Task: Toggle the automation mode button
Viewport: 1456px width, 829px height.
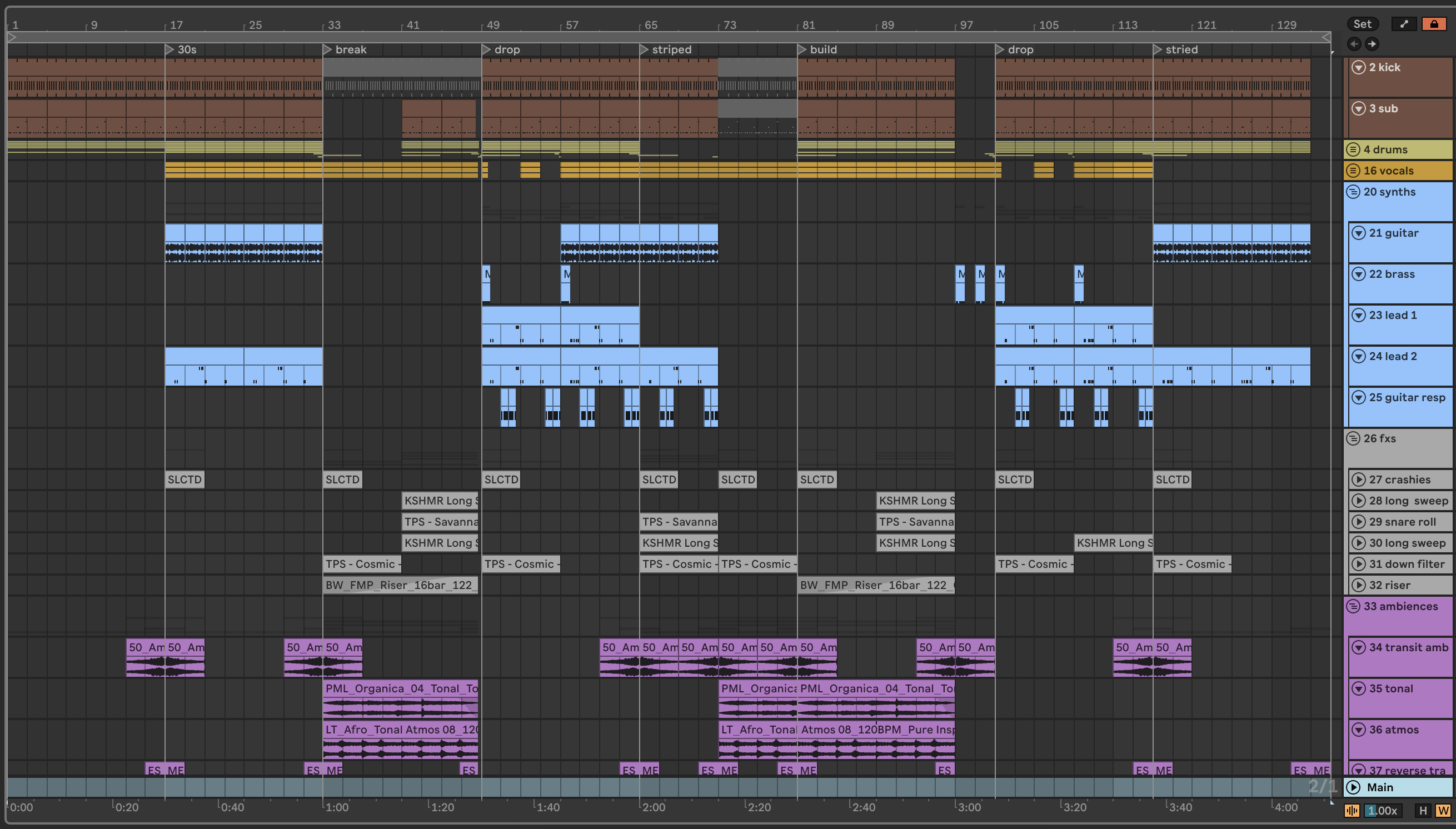Action: click(x=1404, y=24)
